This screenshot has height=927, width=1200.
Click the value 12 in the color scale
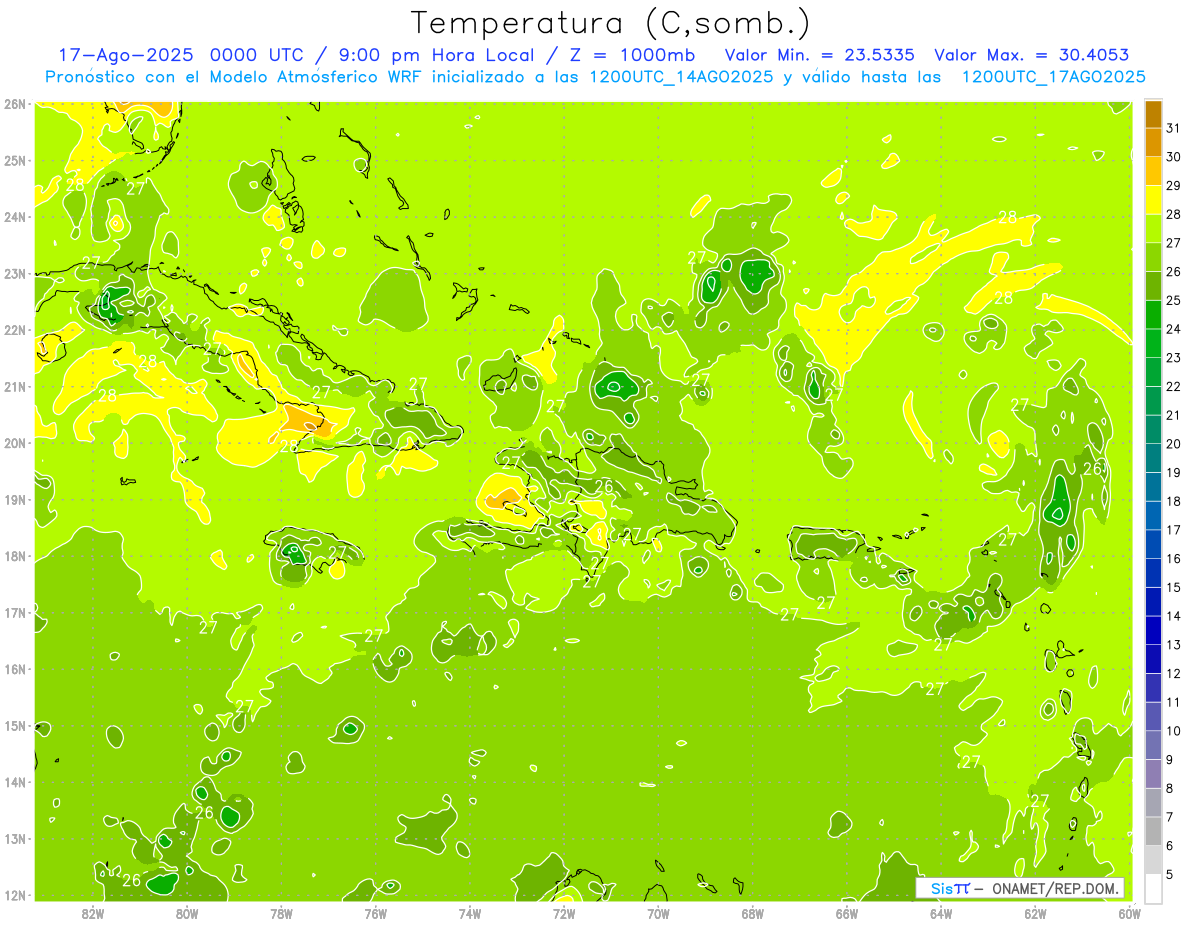tap(1174, 674)
